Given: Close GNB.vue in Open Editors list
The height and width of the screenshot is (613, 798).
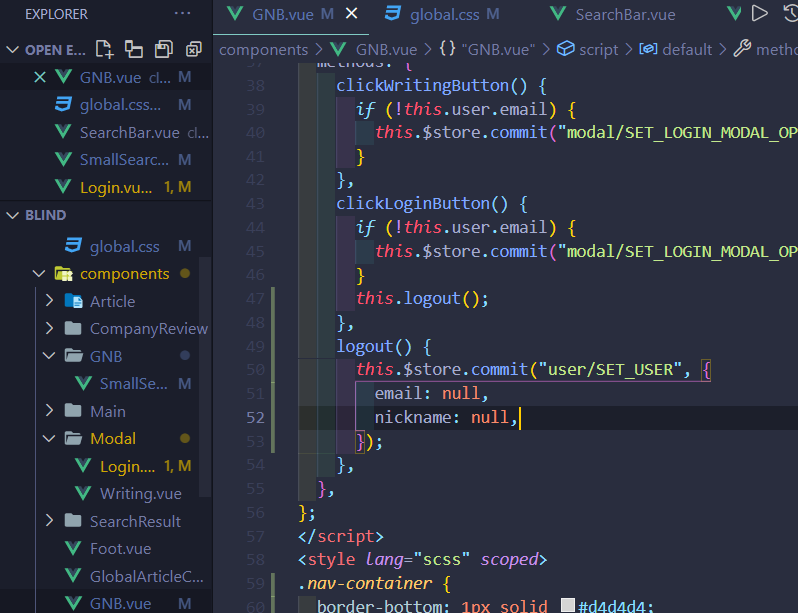Looking at the screenshot, I should click(40, 77).
